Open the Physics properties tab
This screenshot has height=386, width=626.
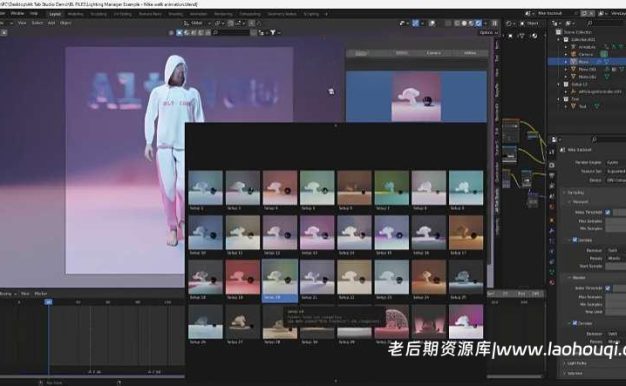[x=552, y=251]
